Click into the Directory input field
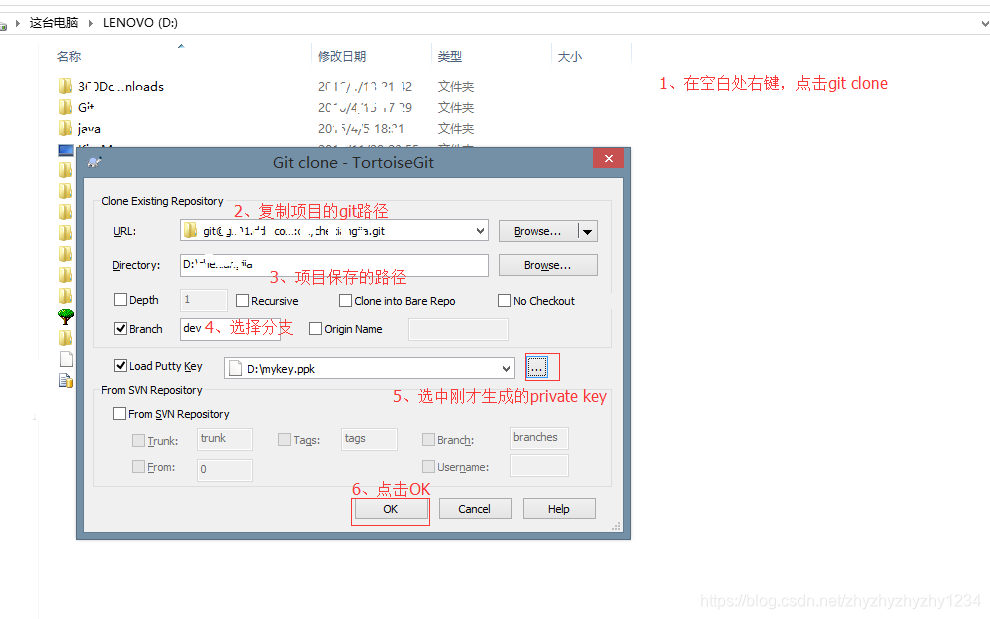Screen dimensions: 990x619 pyautogui.click(x=334, y=265)
